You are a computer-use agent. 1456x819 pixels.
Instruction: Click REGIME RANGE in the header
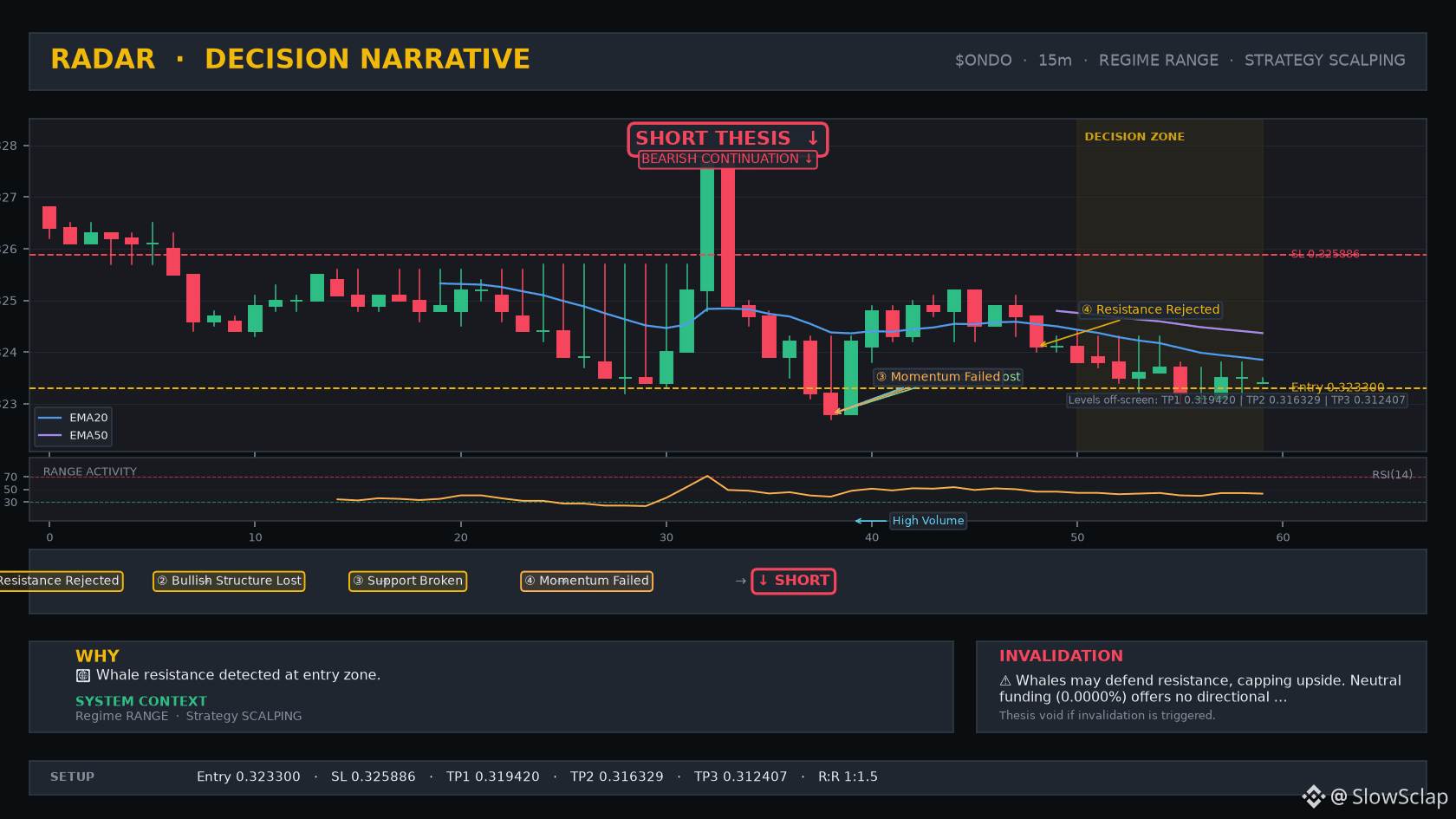pos(1158,61)
